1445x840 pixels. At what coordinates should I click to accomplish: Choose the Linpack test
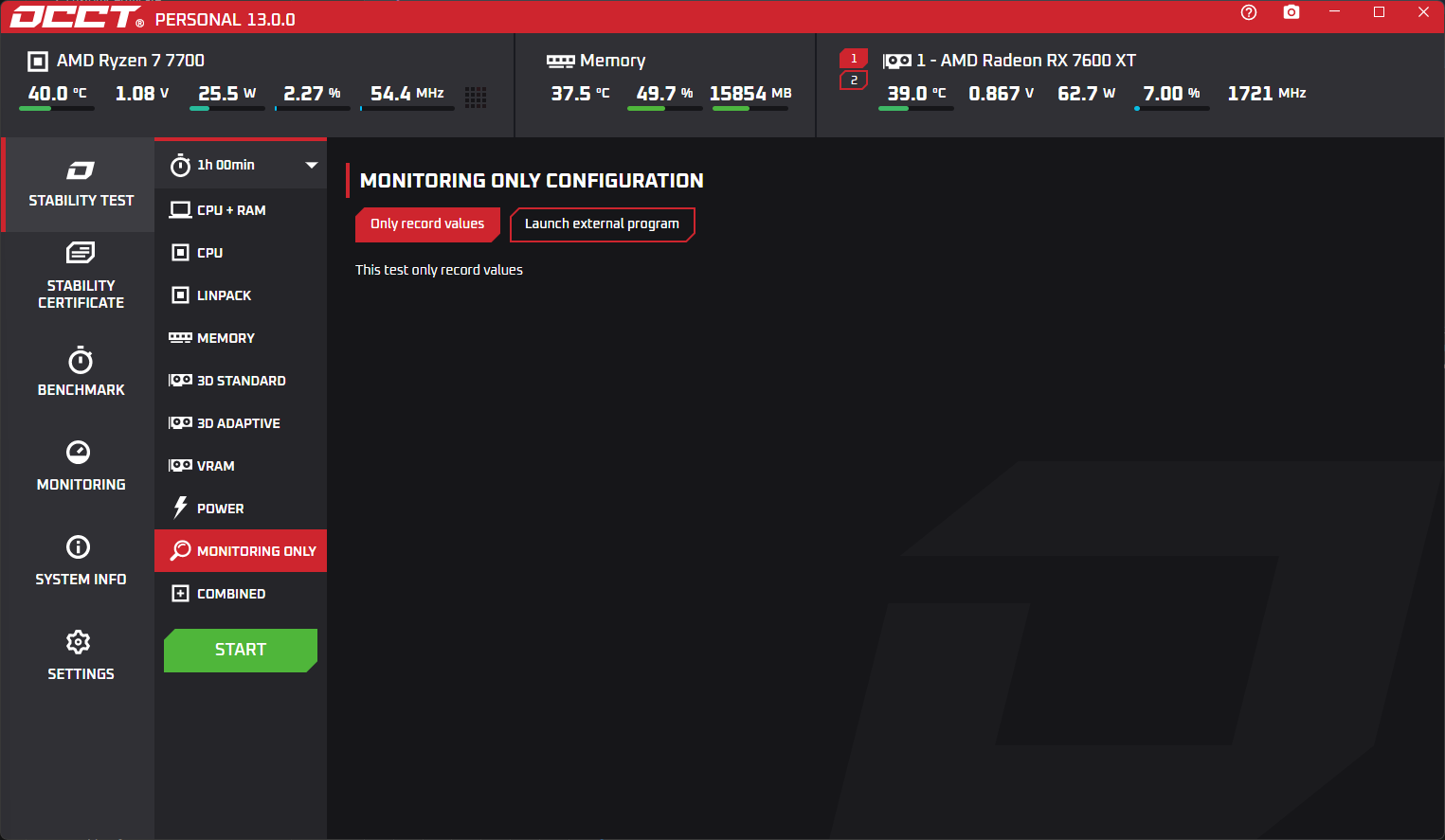(x=241, y=295)
